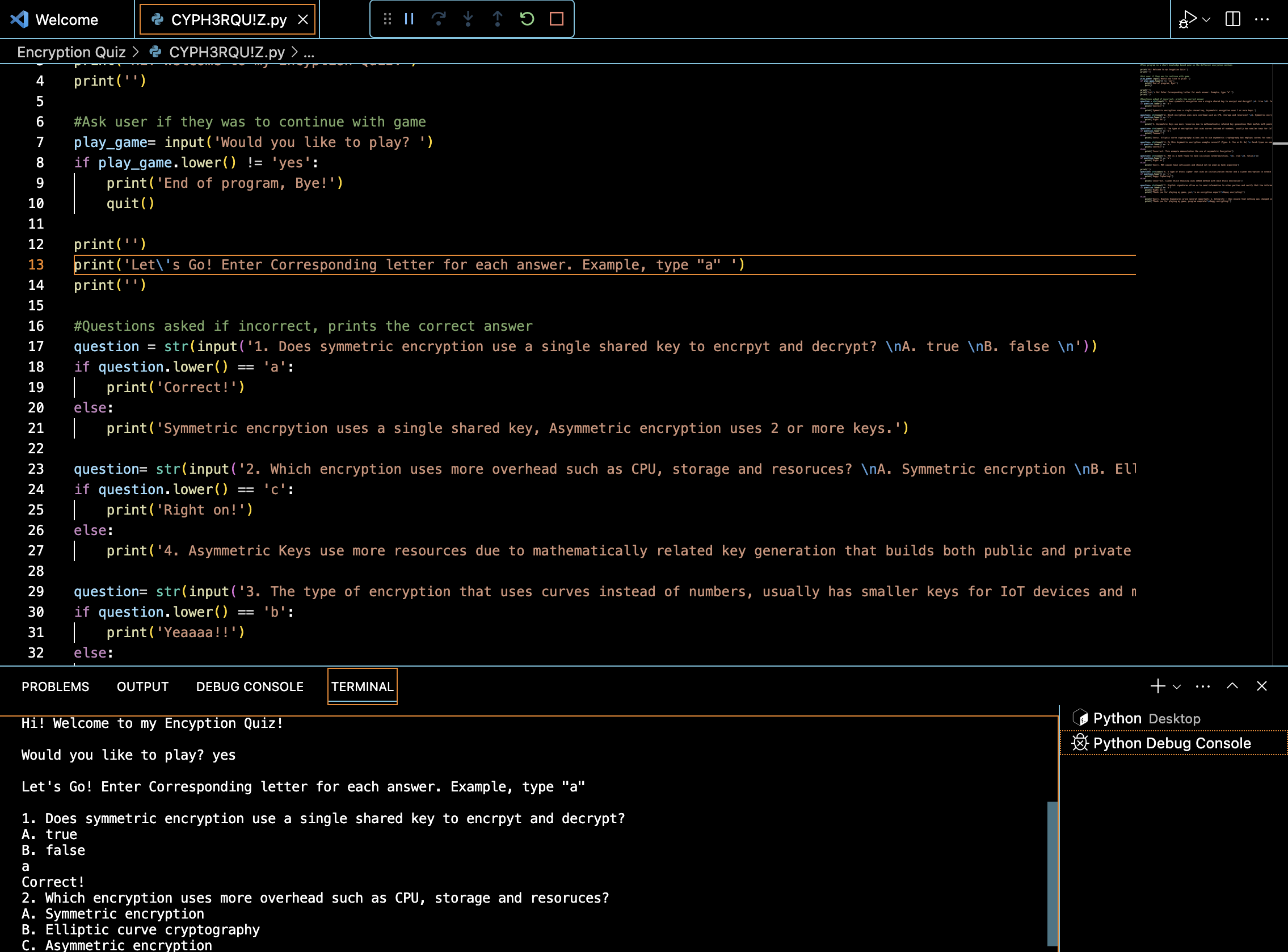Split the editor into two panes
1288x952 pixels.
point(1232,19)
